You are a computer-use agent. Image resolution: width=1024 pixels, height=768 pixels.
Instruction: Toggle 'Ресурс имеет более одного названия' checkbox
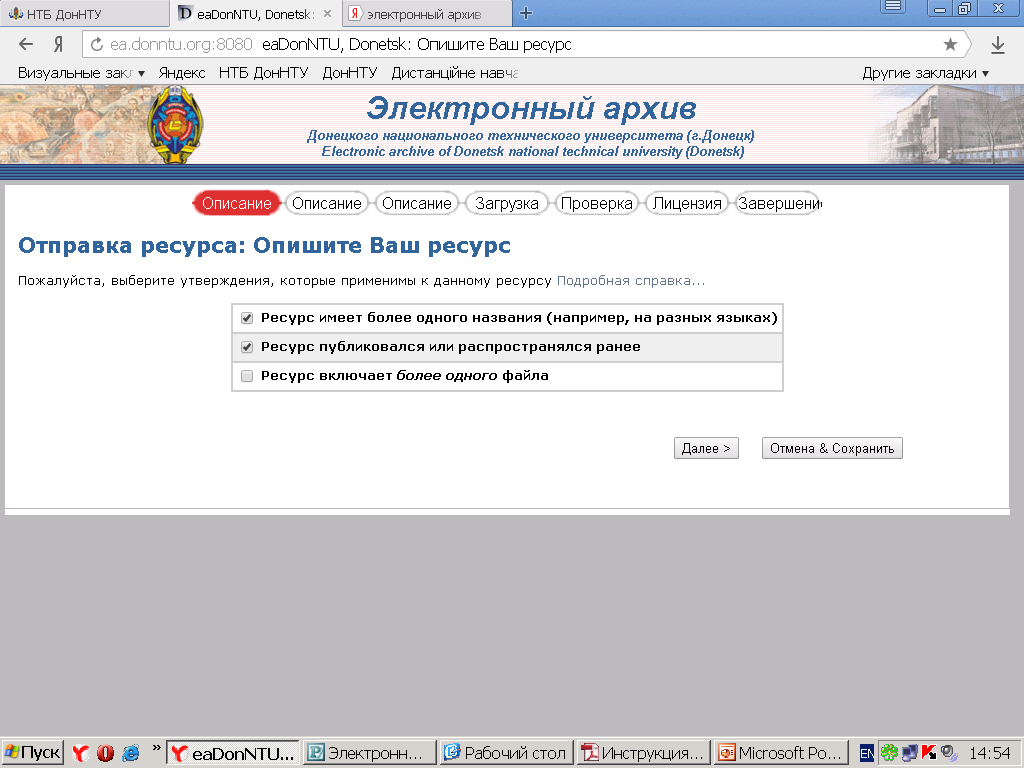(x=247, y=318)
